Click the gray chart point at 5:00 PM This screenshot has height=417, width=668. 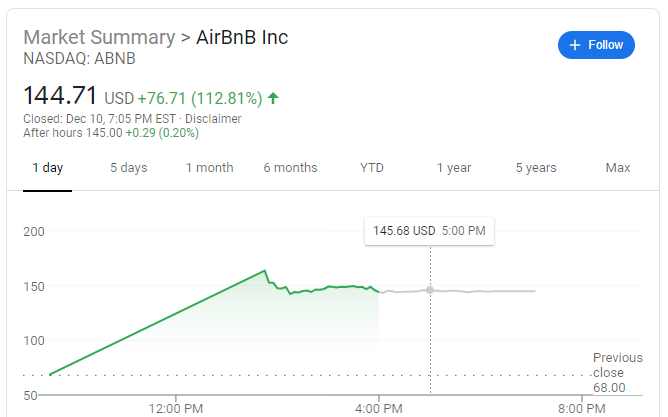pos(430,290)
